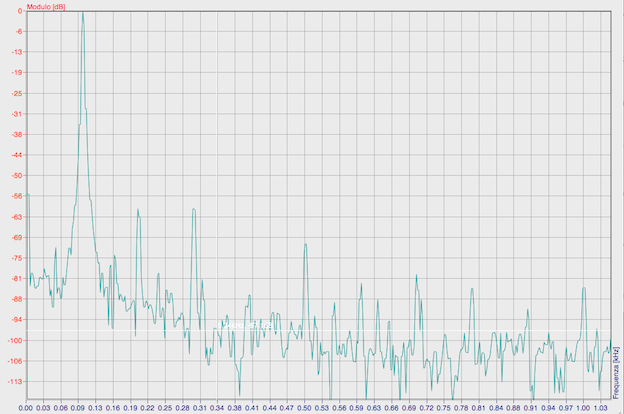Click the "-75" dB tick label
The image size is (624, 414).
18,258
